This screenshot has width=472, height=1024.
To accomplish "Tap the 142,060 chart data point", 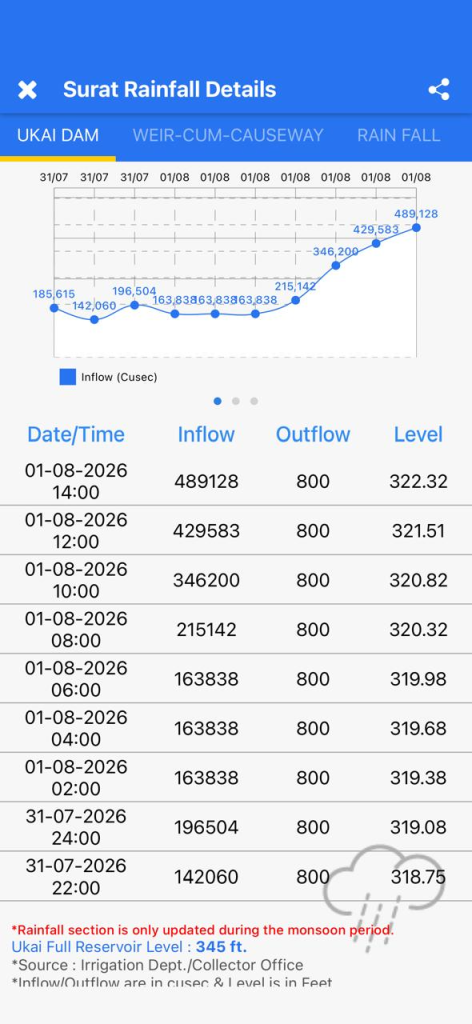I will [95, 319].
